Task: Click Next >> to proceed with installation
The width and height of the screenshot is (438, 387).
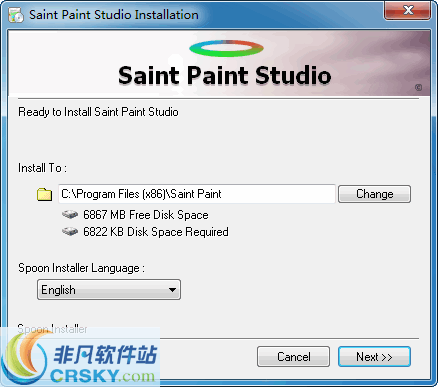Action: [x=374, y=357]
